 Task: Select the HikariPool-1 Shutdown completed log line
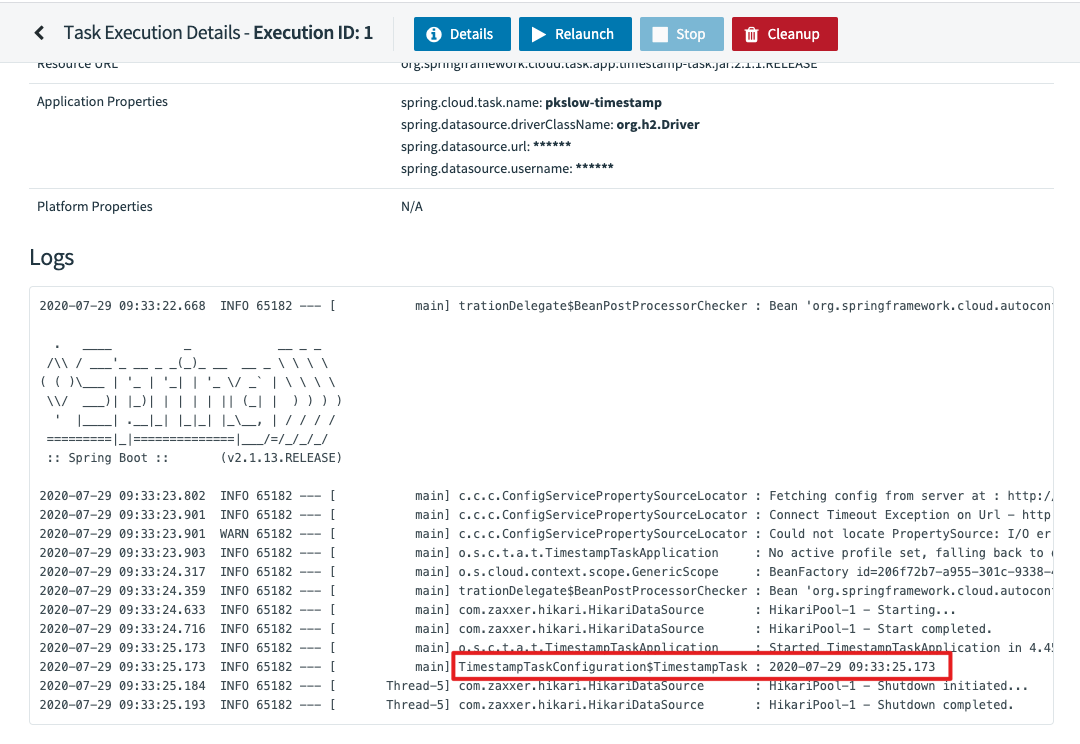click(x=527, y=705)
